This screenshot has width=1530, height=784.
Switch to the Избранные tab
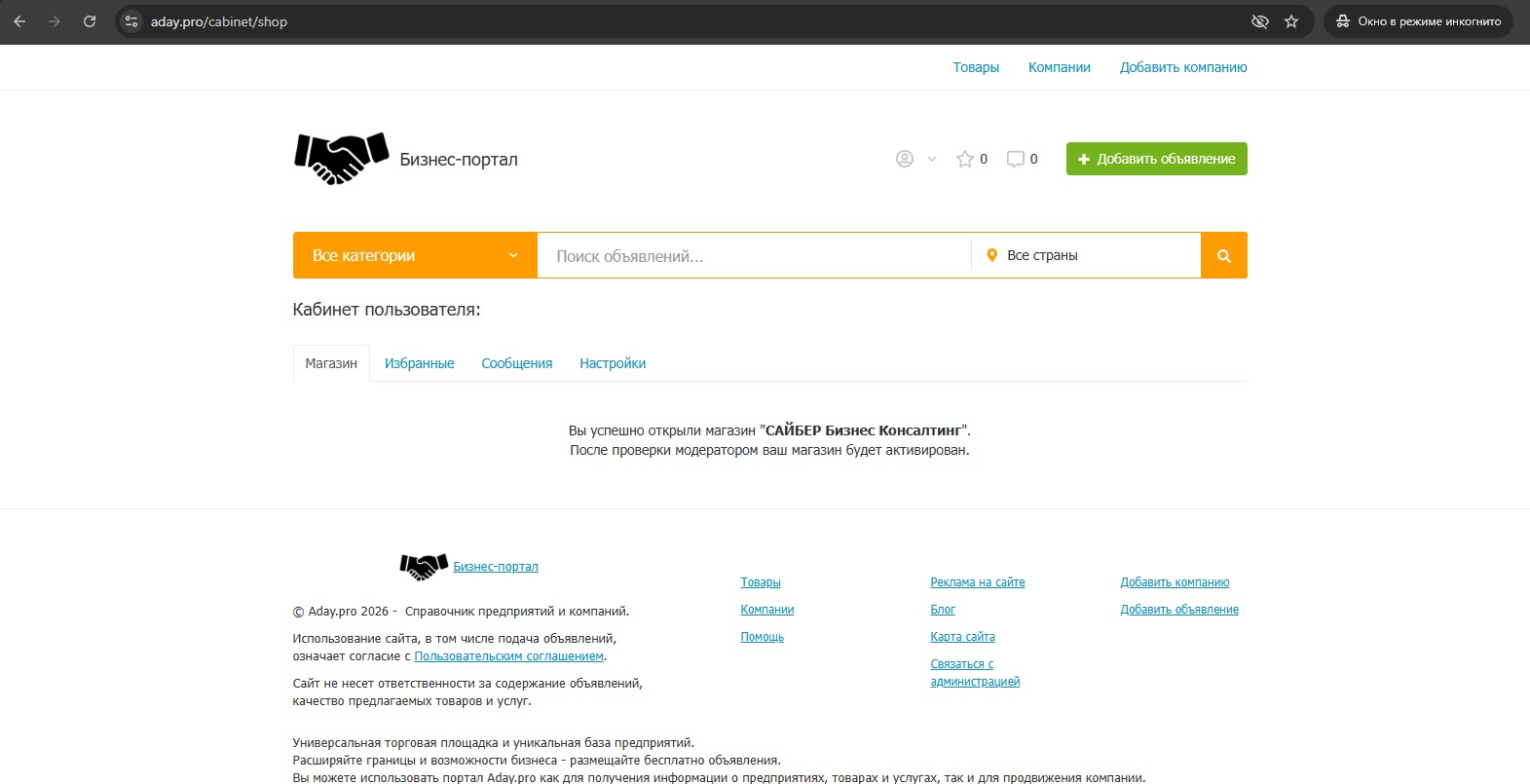click(x=420, y=363)
